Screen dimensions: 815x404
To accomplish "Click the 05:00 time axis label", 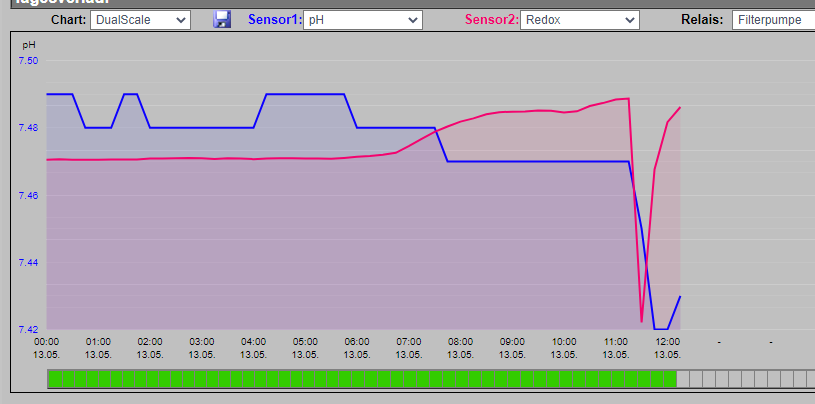I will 305,342.
